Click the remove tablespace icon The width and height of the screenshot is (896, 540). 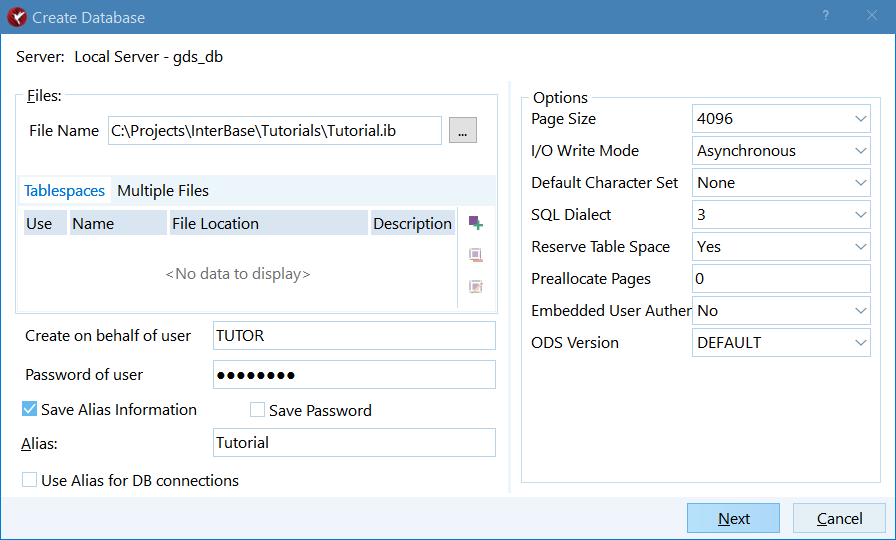[475, 255]
